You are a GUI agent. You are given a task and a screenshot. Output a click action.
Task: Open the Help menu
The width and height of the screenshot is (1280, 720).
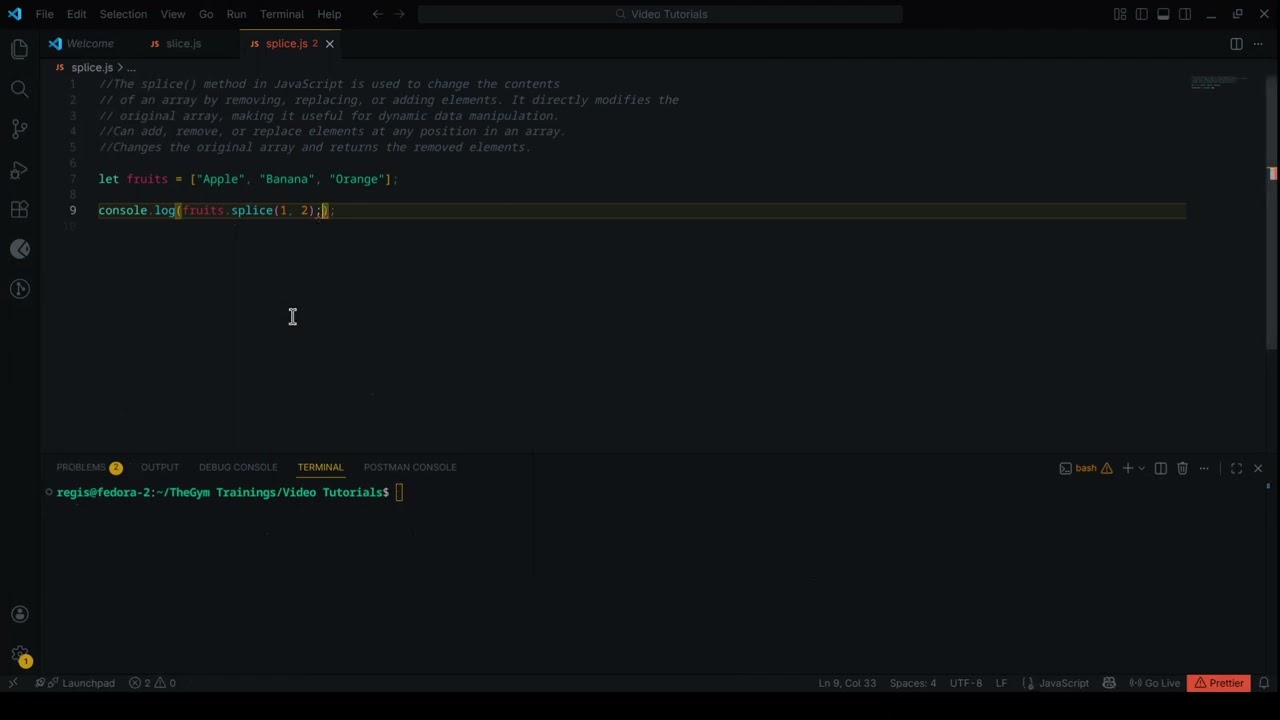pyautogui.click(x=329, y=14)
